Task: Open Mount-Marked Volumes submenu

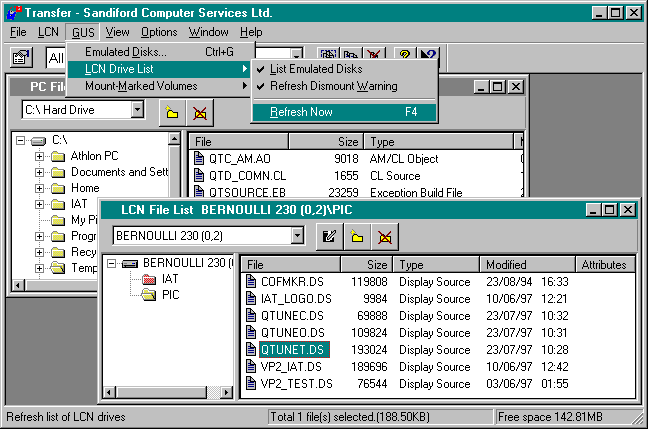Action: tap(159, 86)
